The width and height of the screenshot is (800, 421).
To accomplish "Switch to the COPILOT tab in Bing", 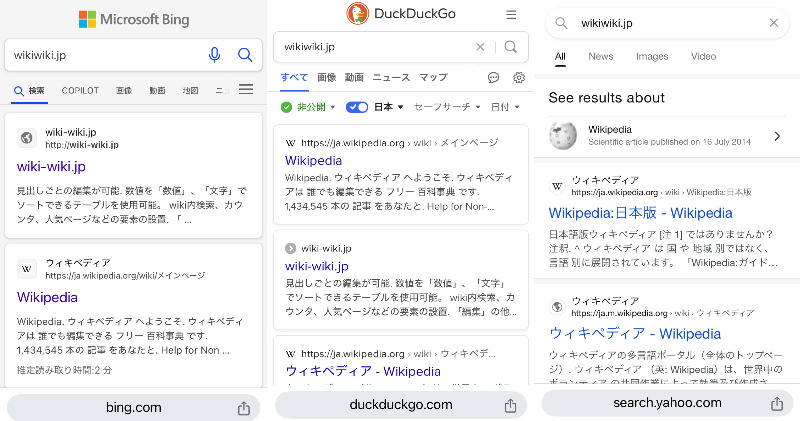I will click(x=80, y=91).
